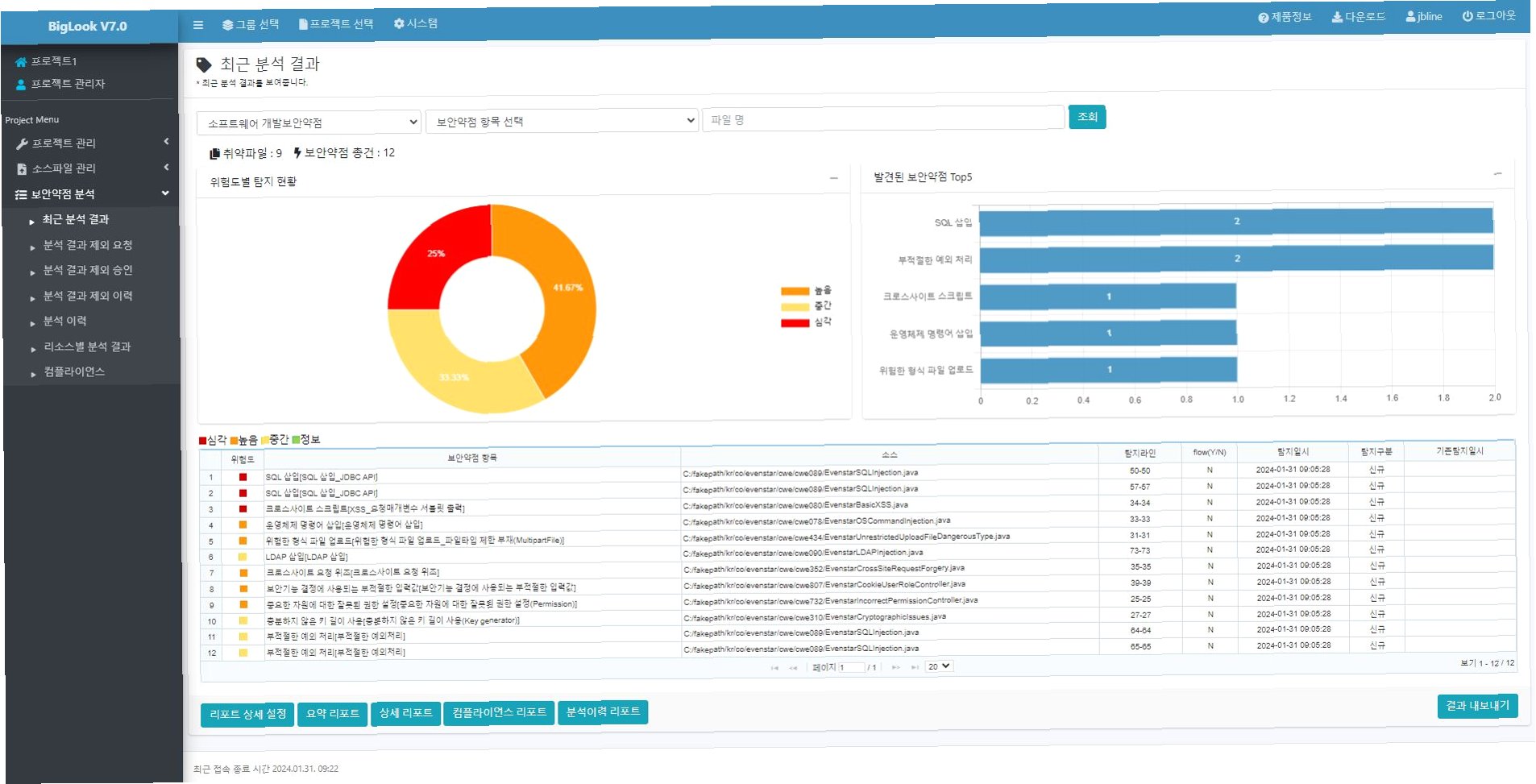Open jbline user profile

coord(1424,16)
